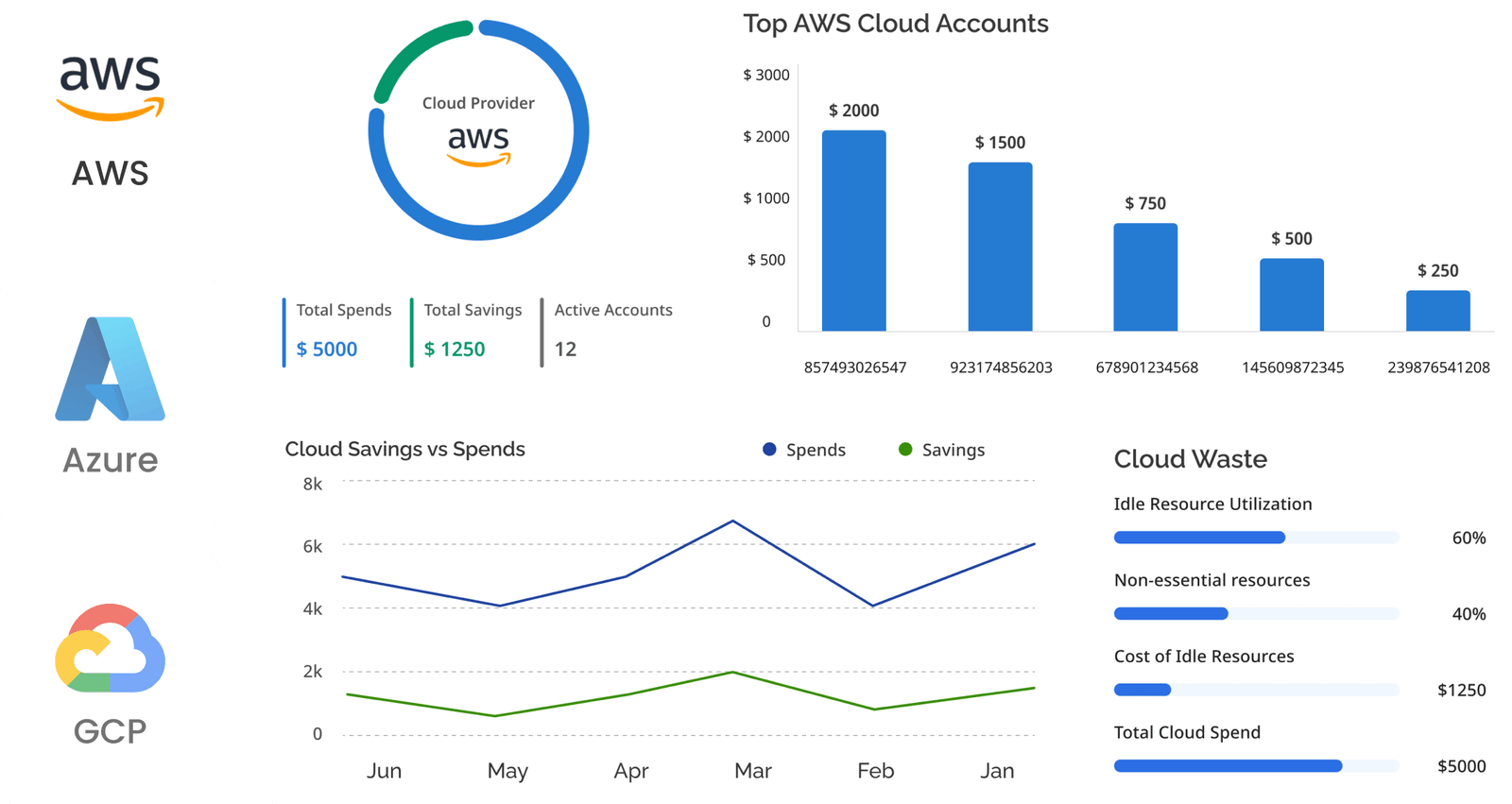Screen dimensions: 1512x804
Task: Click the Active Accounts count 12
Action: click(565, 350)
